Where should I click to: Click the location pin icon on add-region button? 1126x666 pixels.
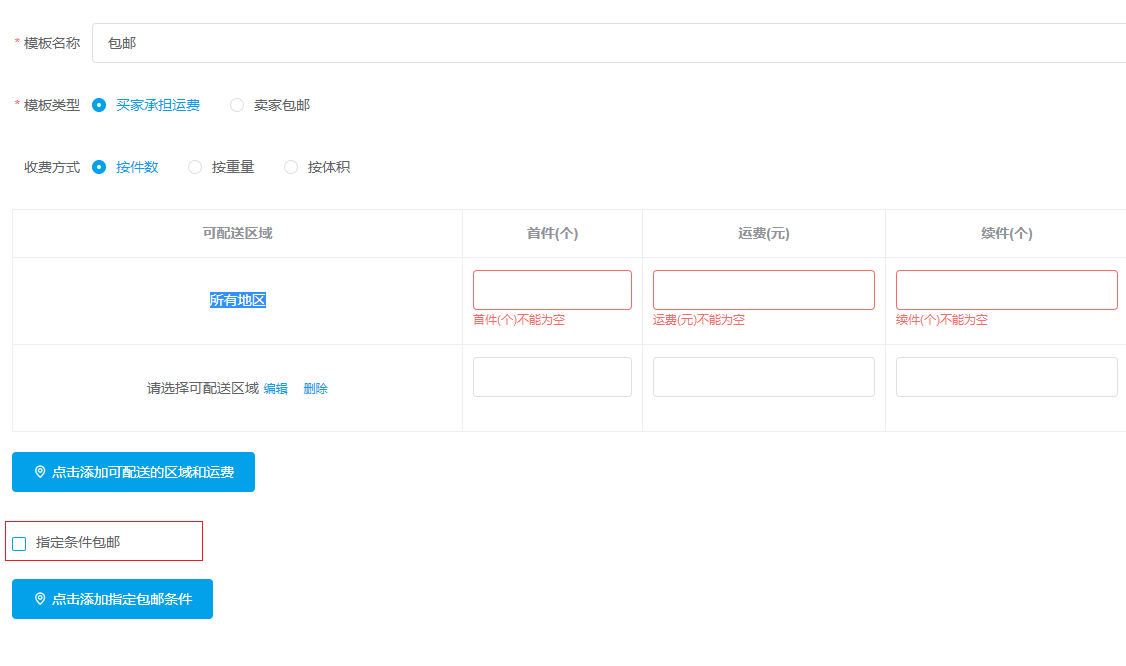pos(40,472)
